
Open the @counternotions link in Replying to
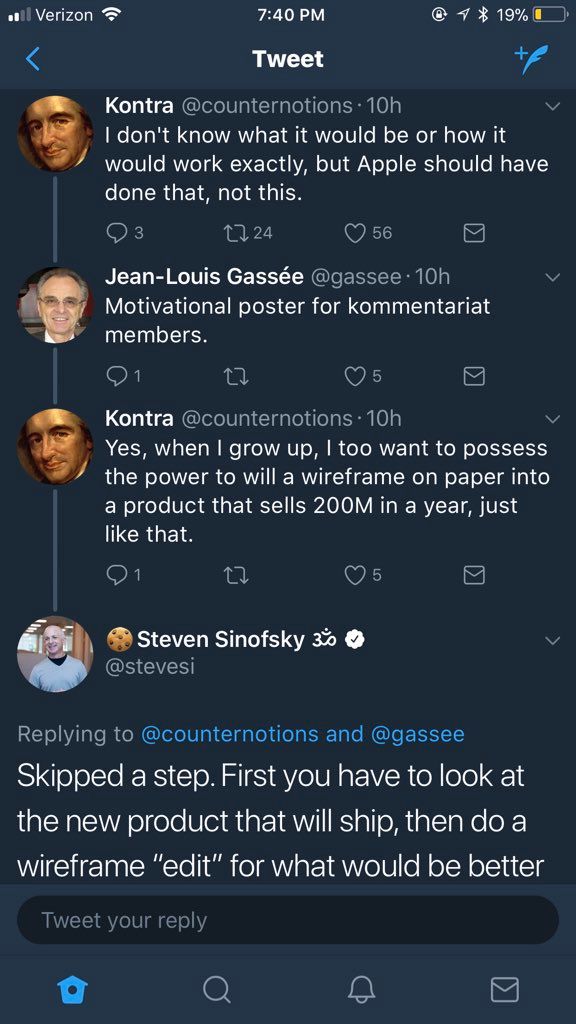[229, 734]
